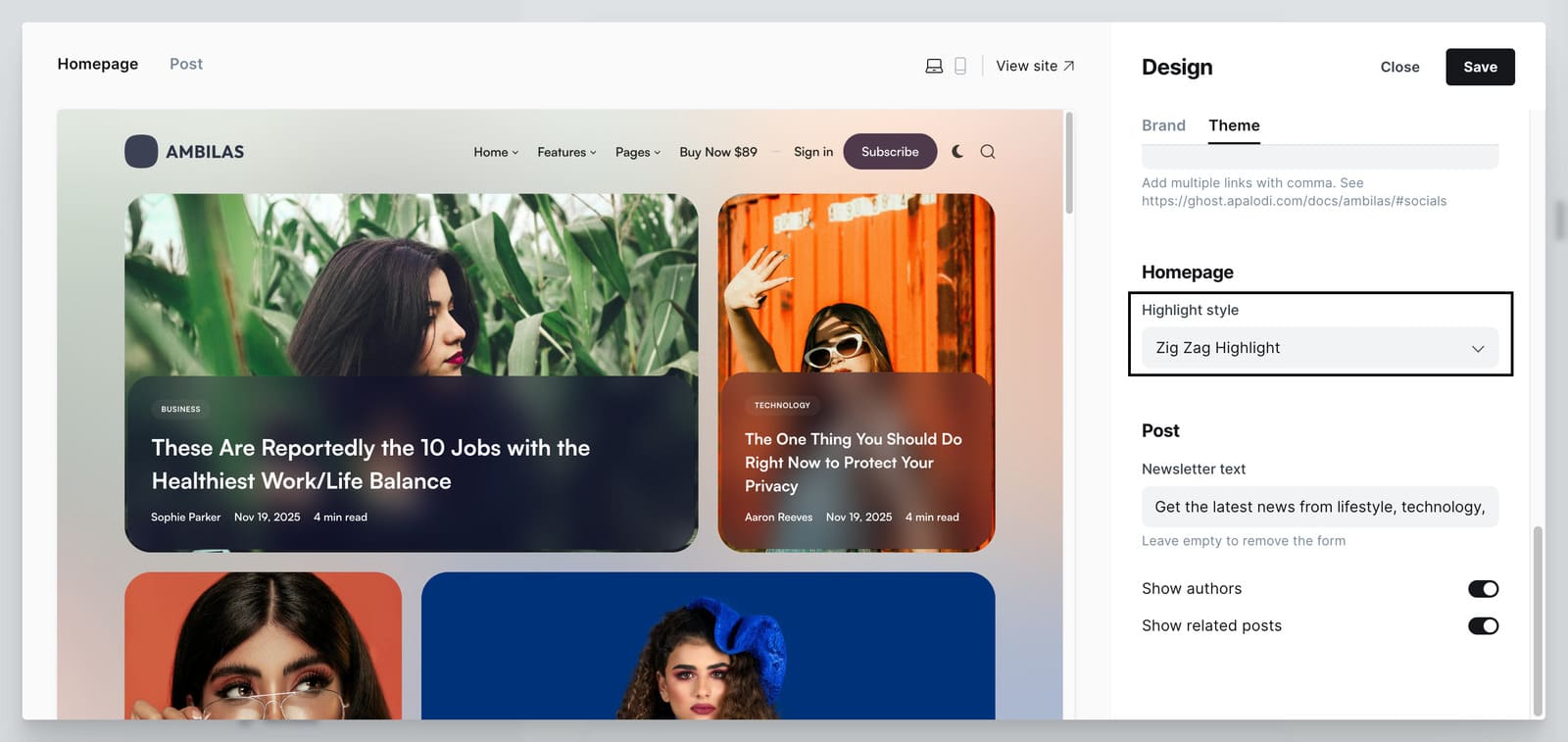Screen dimensions: 1568x742
Task: Switch to the Brand tab
Action: (1163, 125)
